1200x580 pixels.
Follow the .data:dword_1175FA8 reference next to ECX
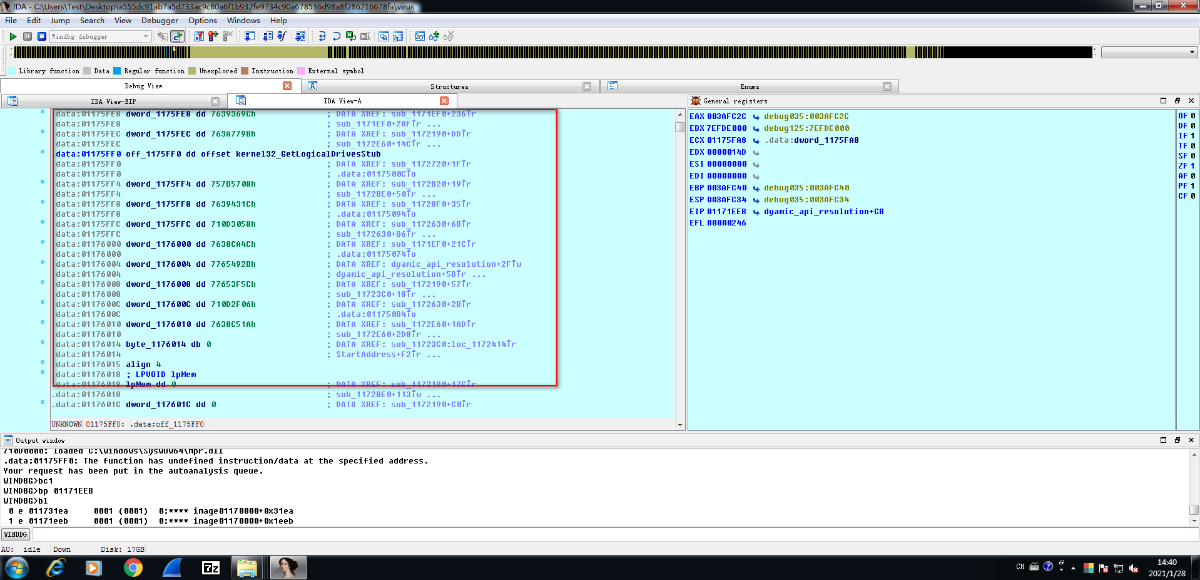(x=812, y=140)
